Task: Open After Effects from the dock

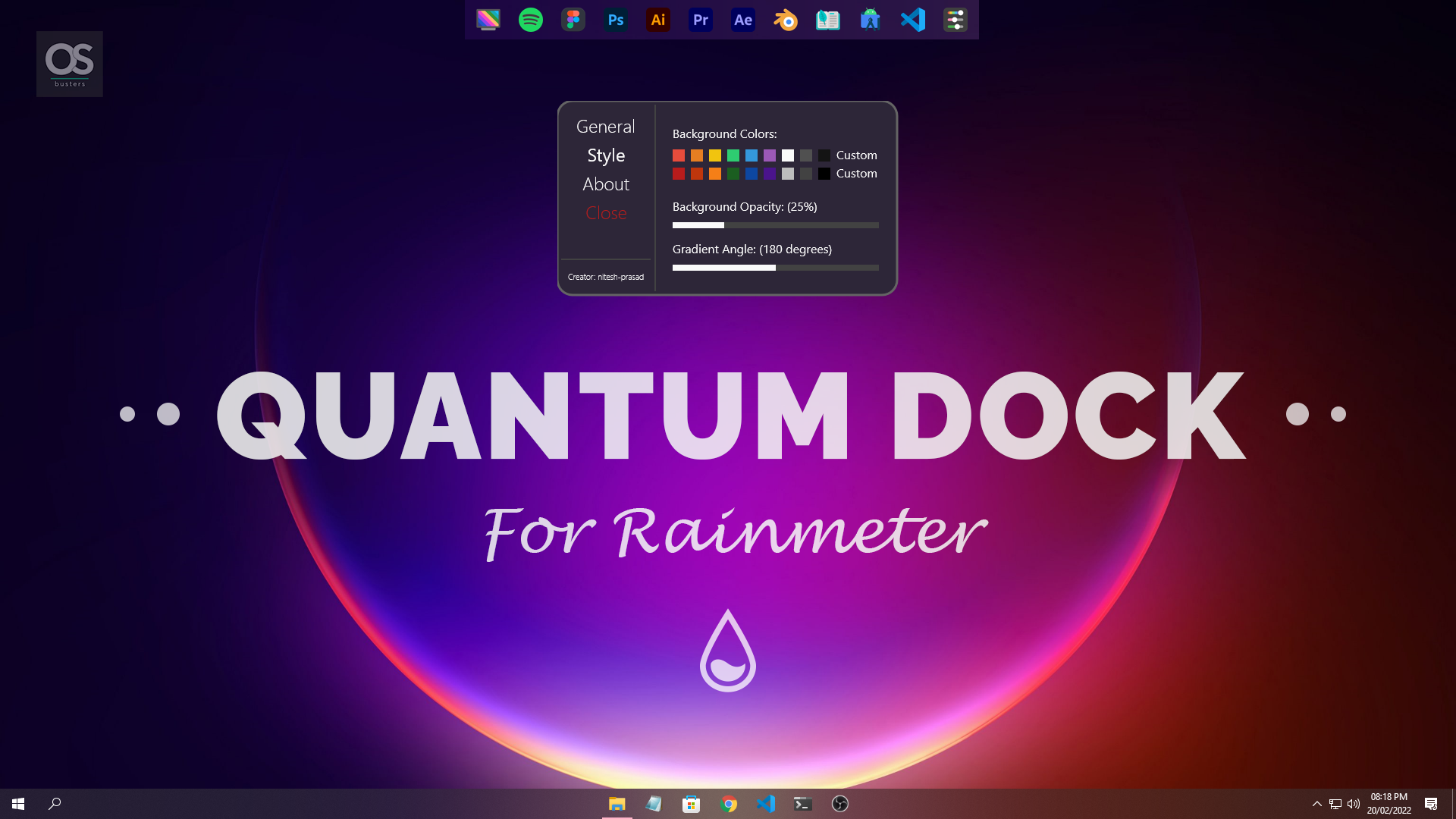Action: (x=743, y=20)
